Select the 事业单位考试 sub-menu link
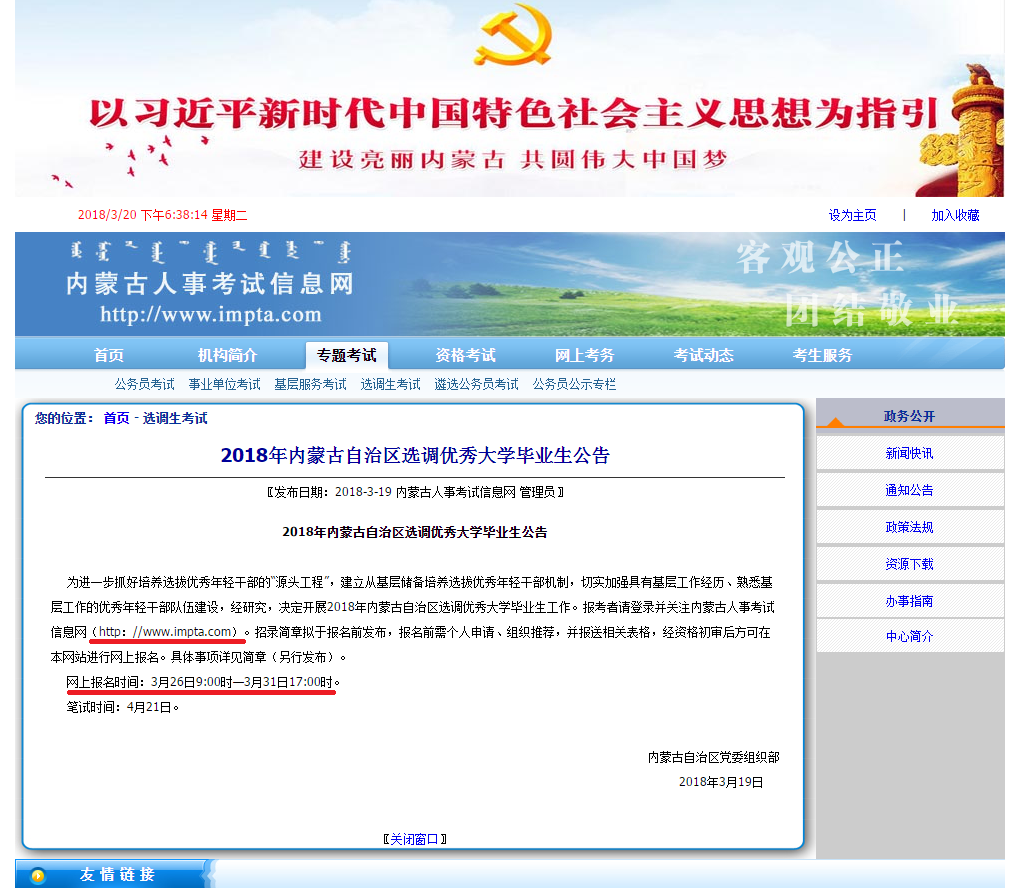The image size is (1032, 888). point(224,384)
